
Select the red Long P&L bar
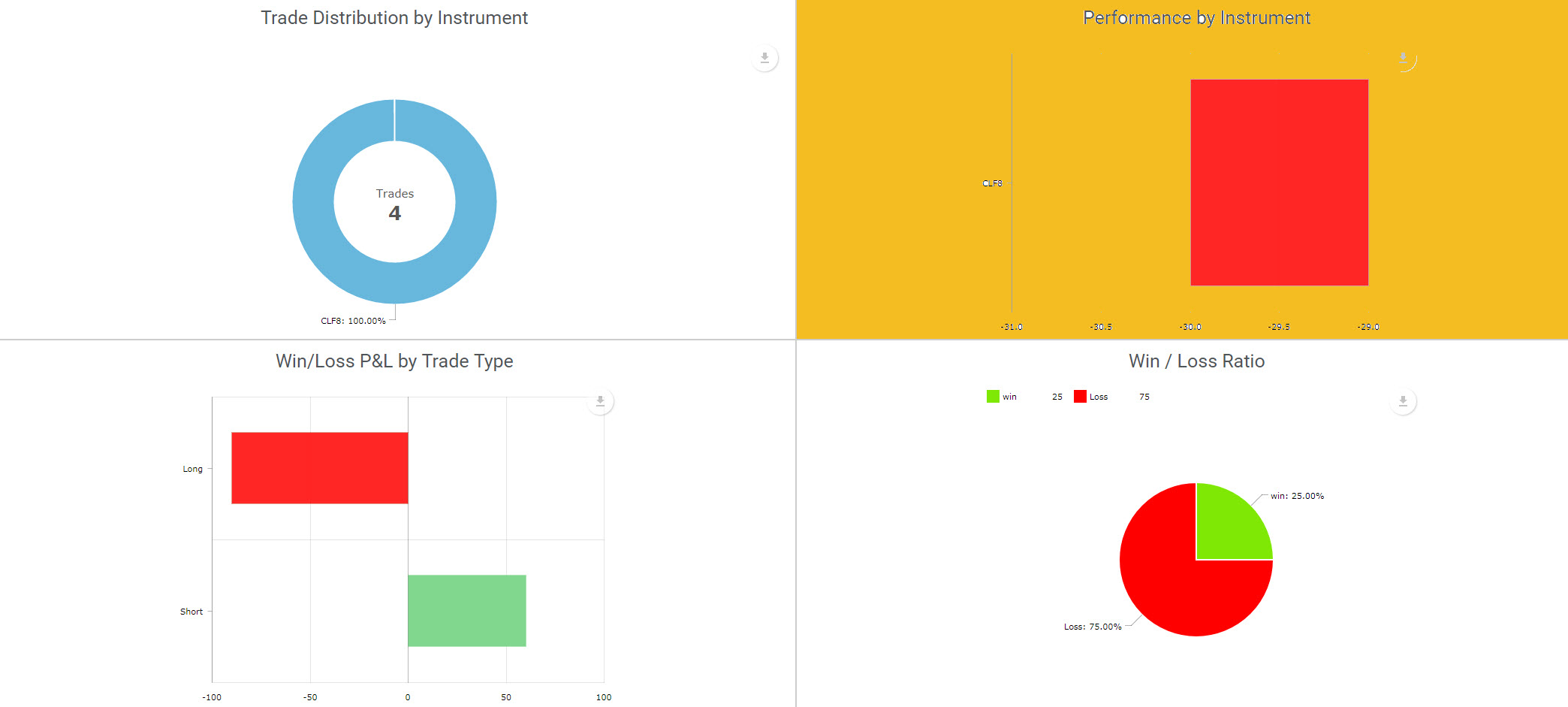[x=320, y=468]
